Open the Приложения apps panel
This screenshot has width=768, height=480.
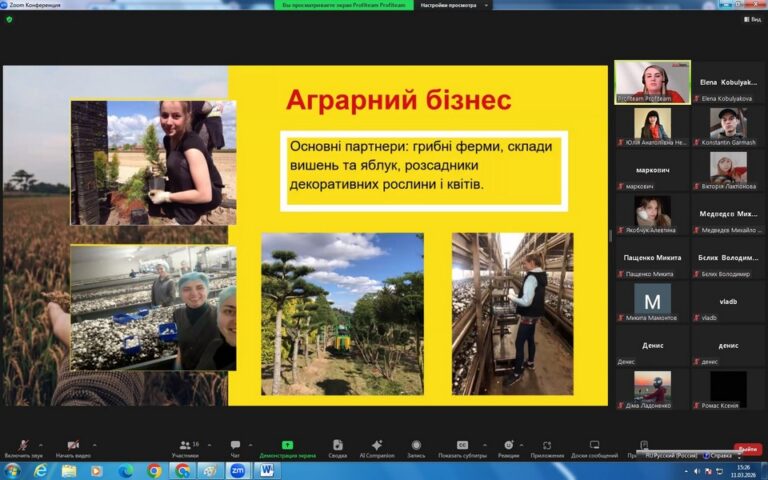547,446
